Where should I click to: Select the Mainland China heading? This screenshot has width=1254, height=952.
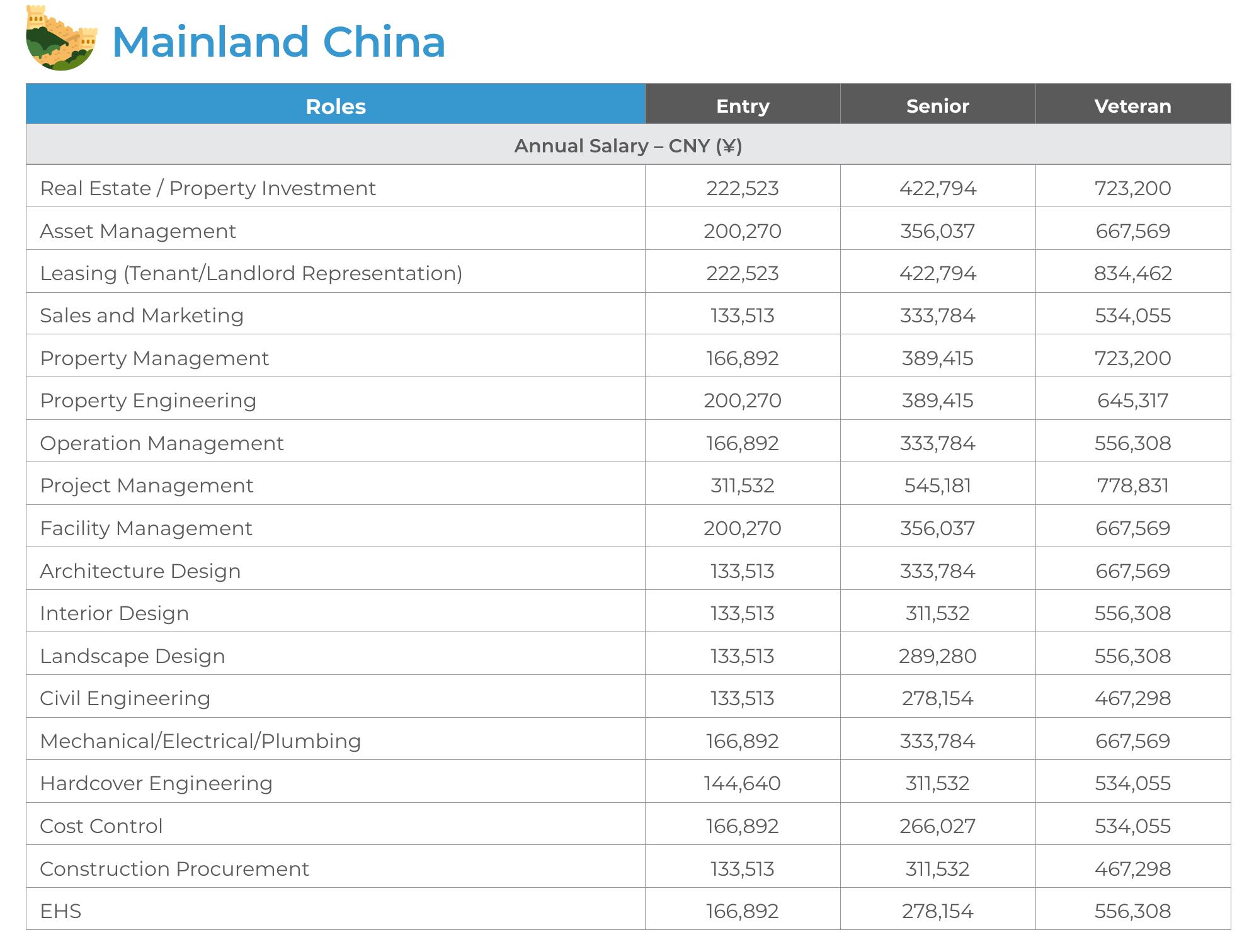tap(278, 42)
